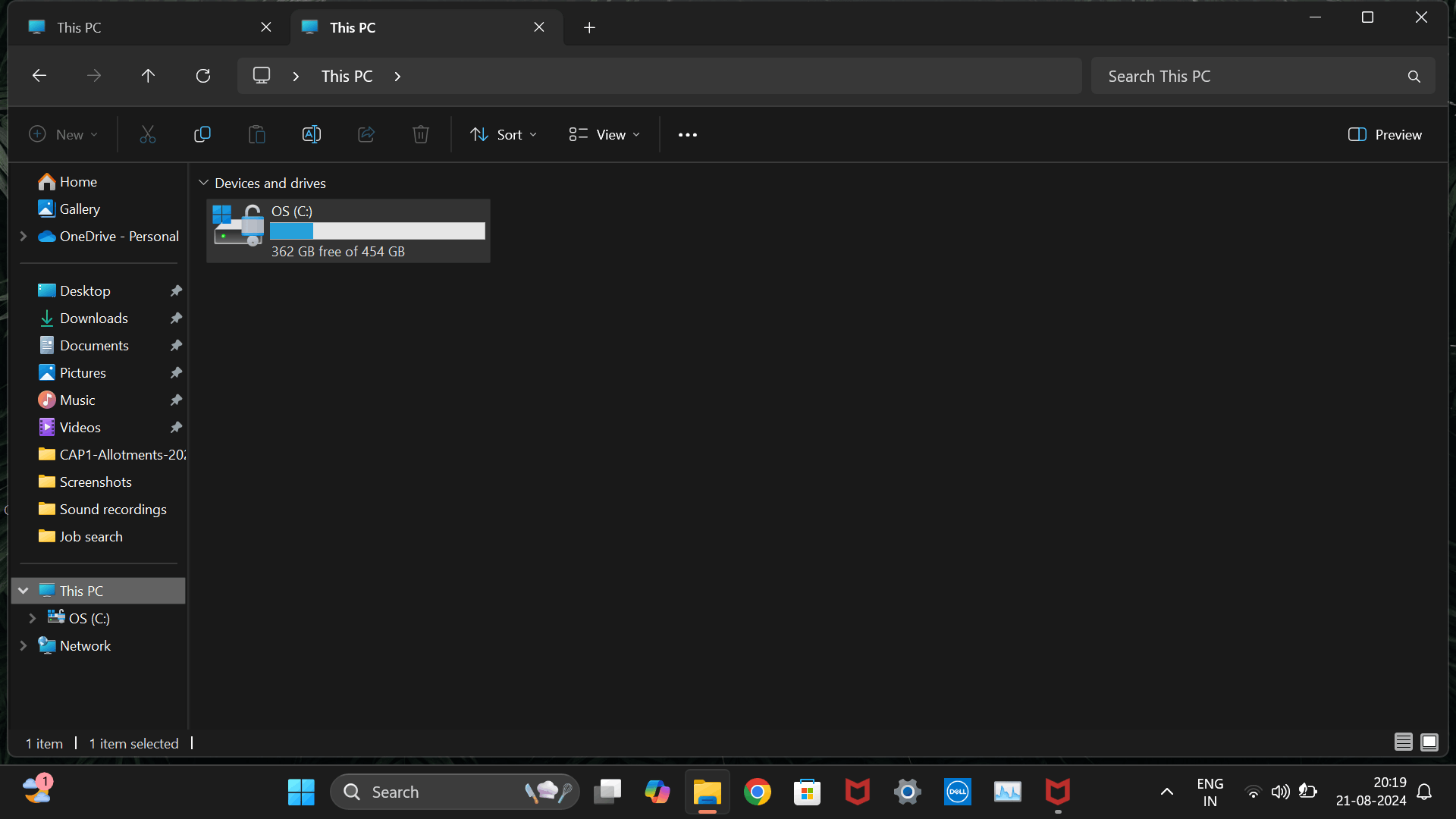The image size is (1456, 819).
Task: Switch to large thumbnails view icon
Action: click(x=1429, y=742)
